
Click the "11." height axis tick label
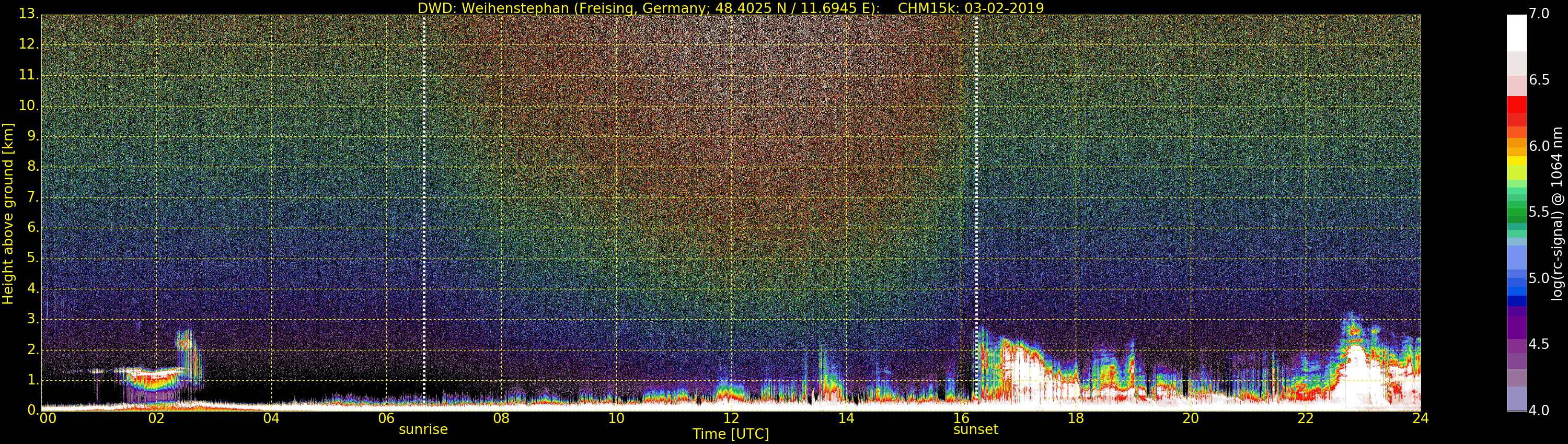pyautogui.click(x=29, y=75)
